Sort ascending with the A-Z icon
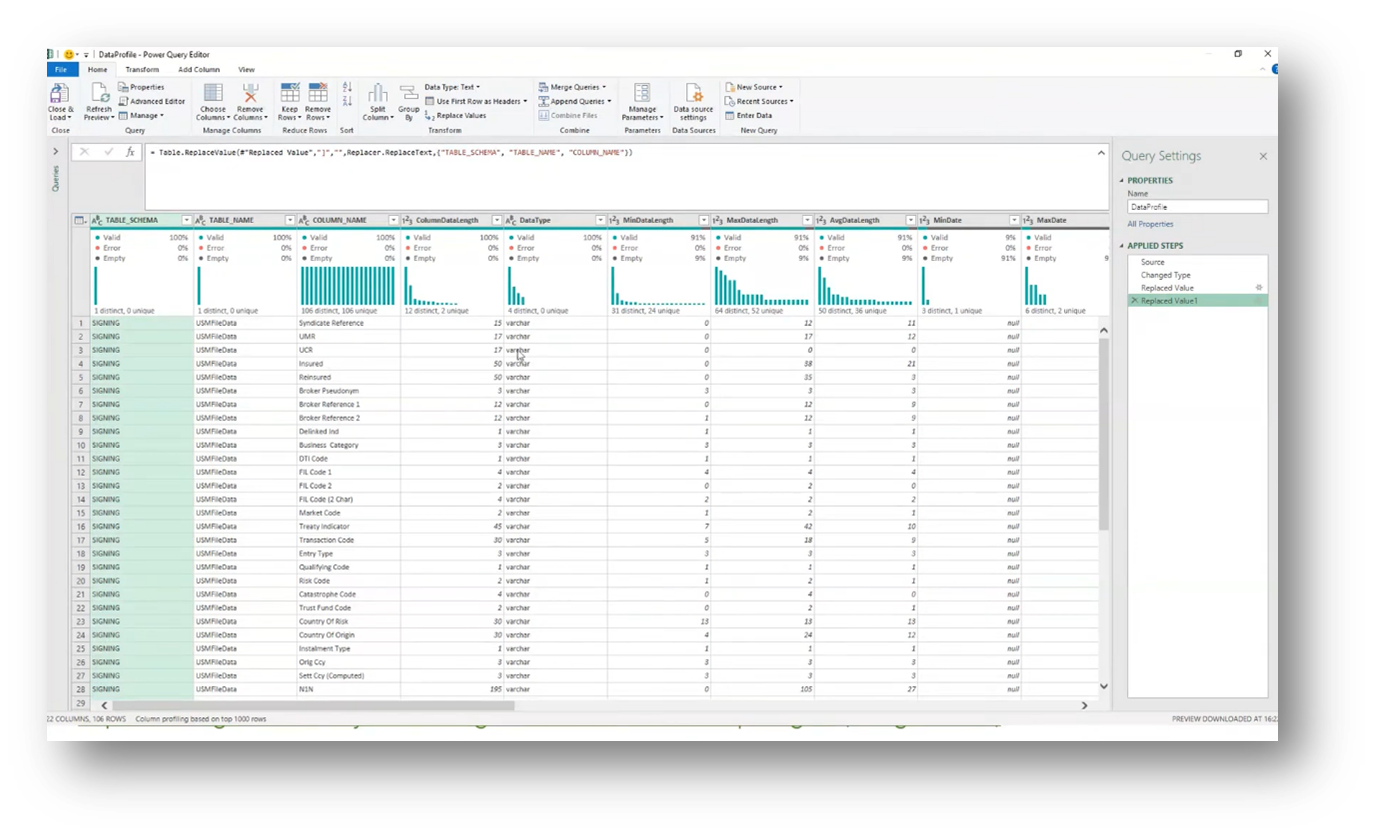The width and height of the screenshot is (1373, 836). click(x=347, y=87)
